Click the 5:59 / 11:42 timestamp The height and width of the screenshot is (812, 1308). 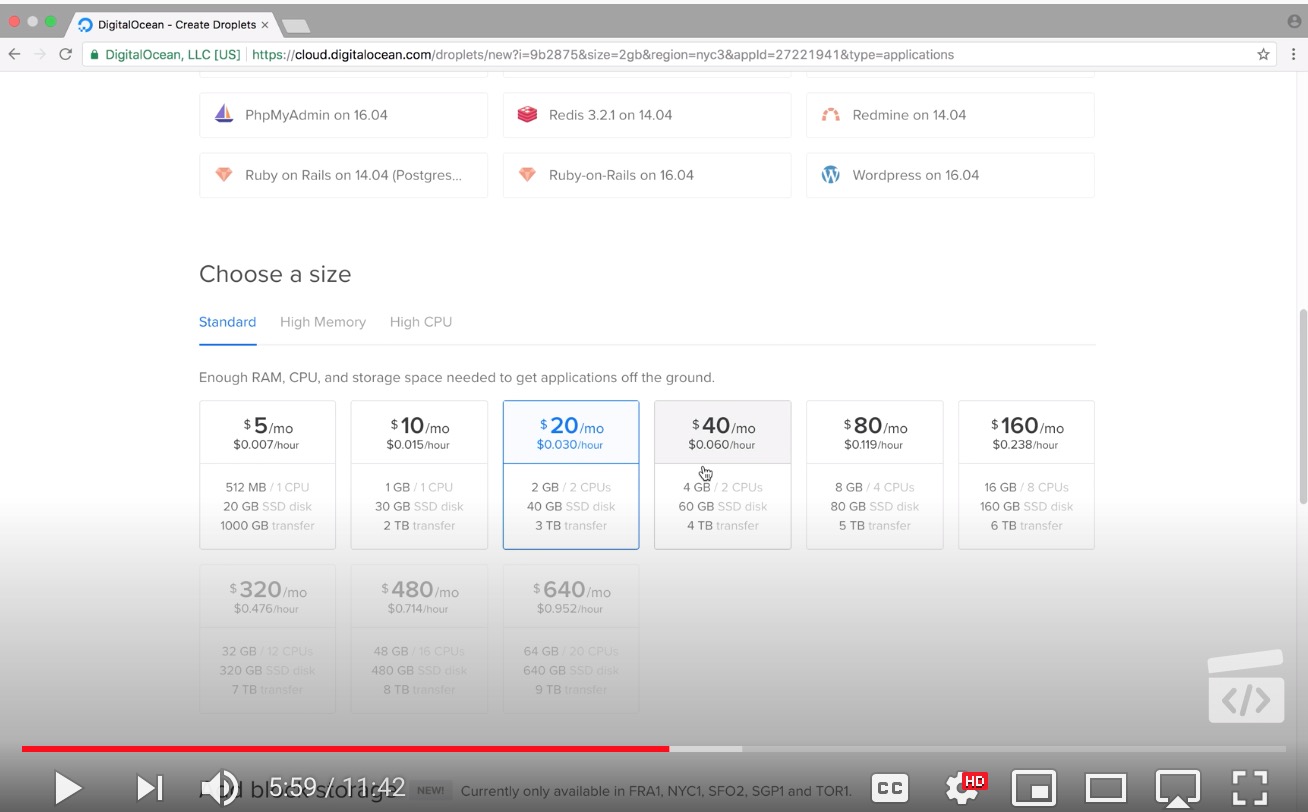337,787
